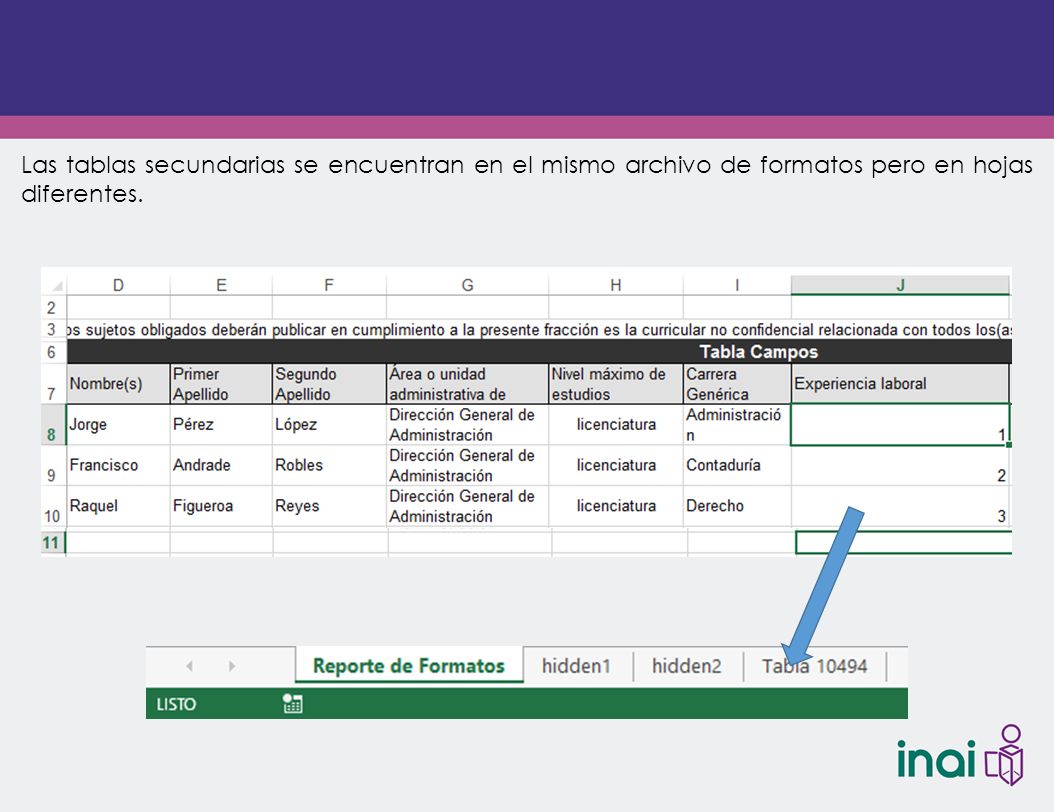Select column E header
This screenshot has height=812, width=1054.
[x=221, y=285]
